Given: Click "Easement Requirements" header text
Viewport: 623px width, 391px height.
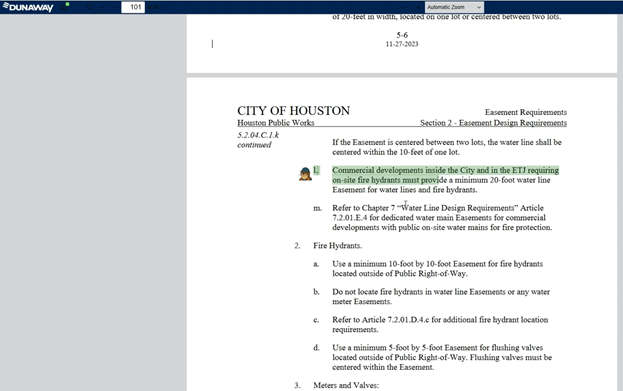Looking at the screenshot, I should click(526, 112).
